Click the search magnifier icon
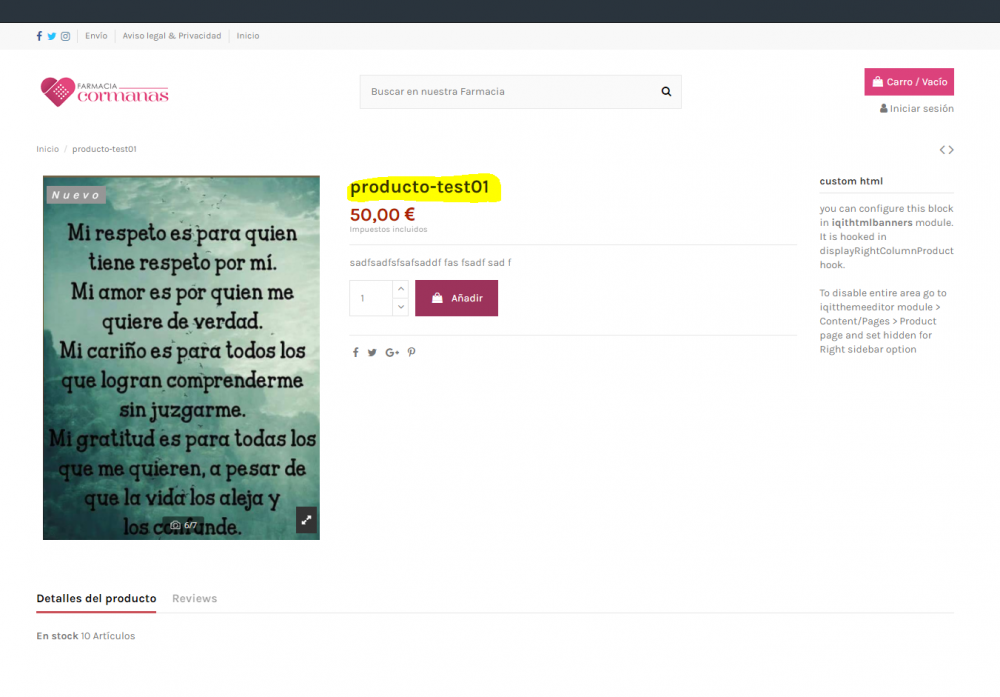 click(x=666, y=91)
